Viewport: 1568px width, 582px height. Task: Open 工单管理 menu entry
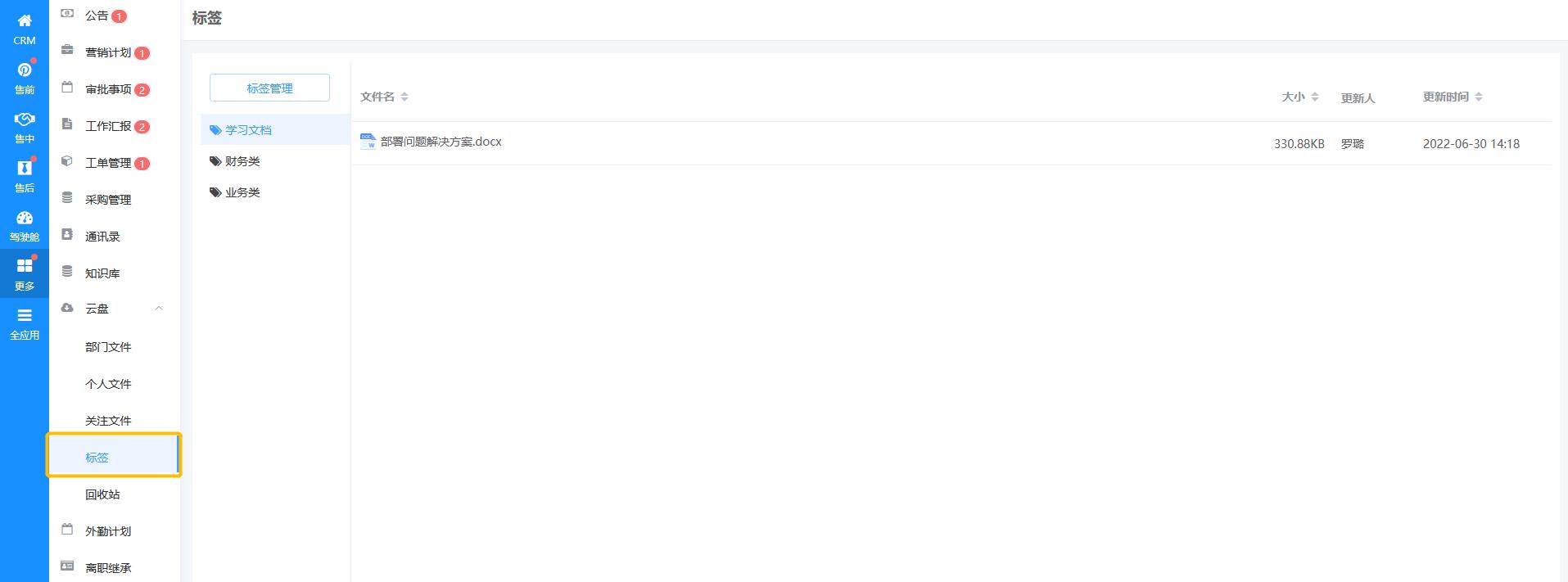108,163
